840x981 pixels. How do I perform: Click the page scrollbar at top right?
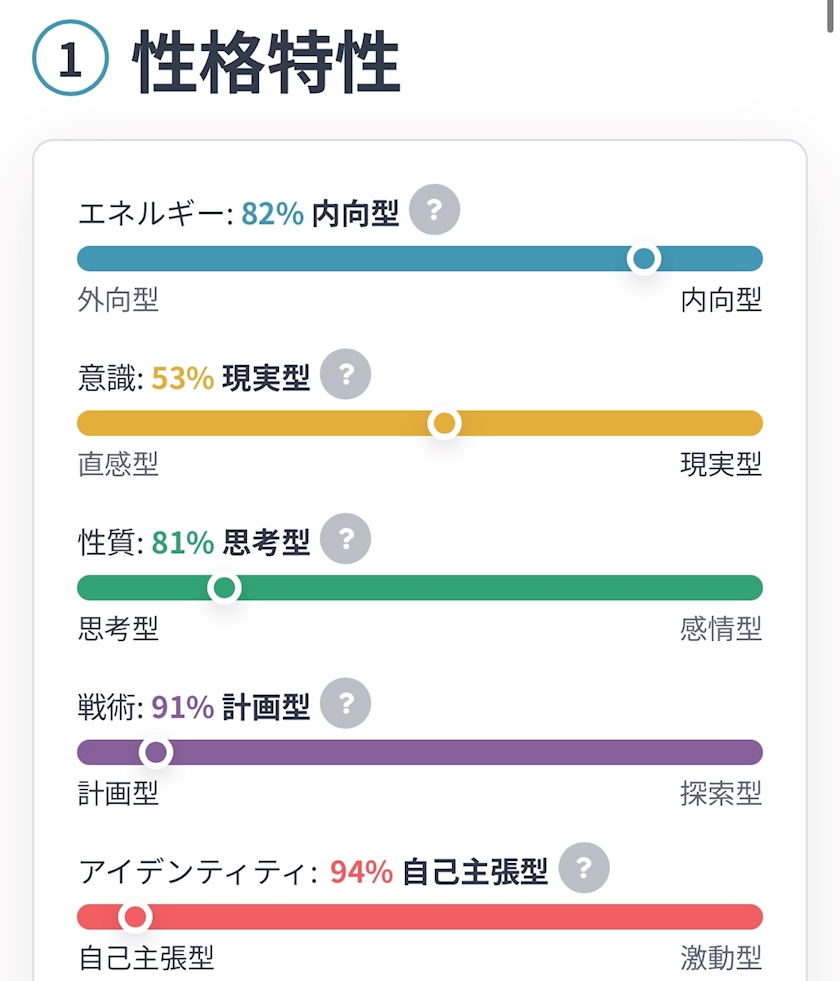coord(830,15)
